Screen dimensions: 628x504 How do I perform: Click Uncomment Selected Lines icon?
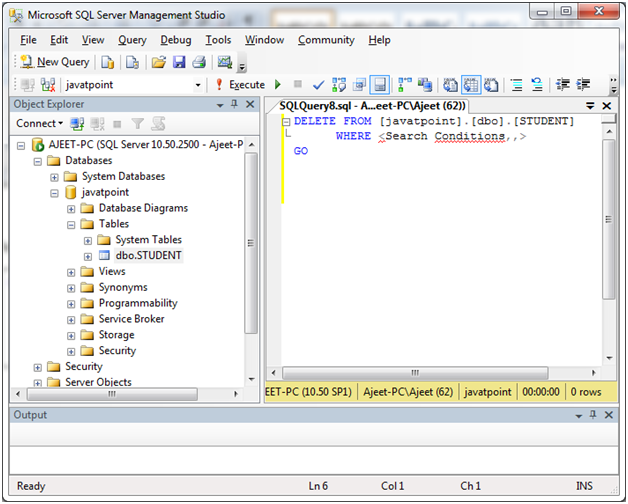pyautogui.click(x=537, y=85)
